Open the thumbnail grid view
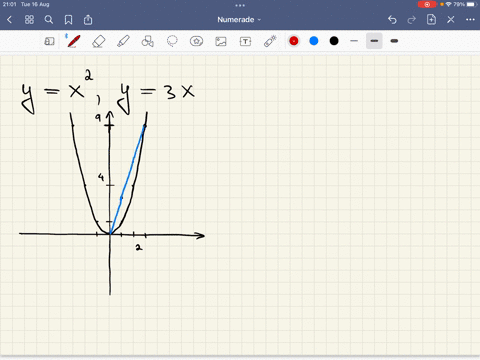 (29, 20)
